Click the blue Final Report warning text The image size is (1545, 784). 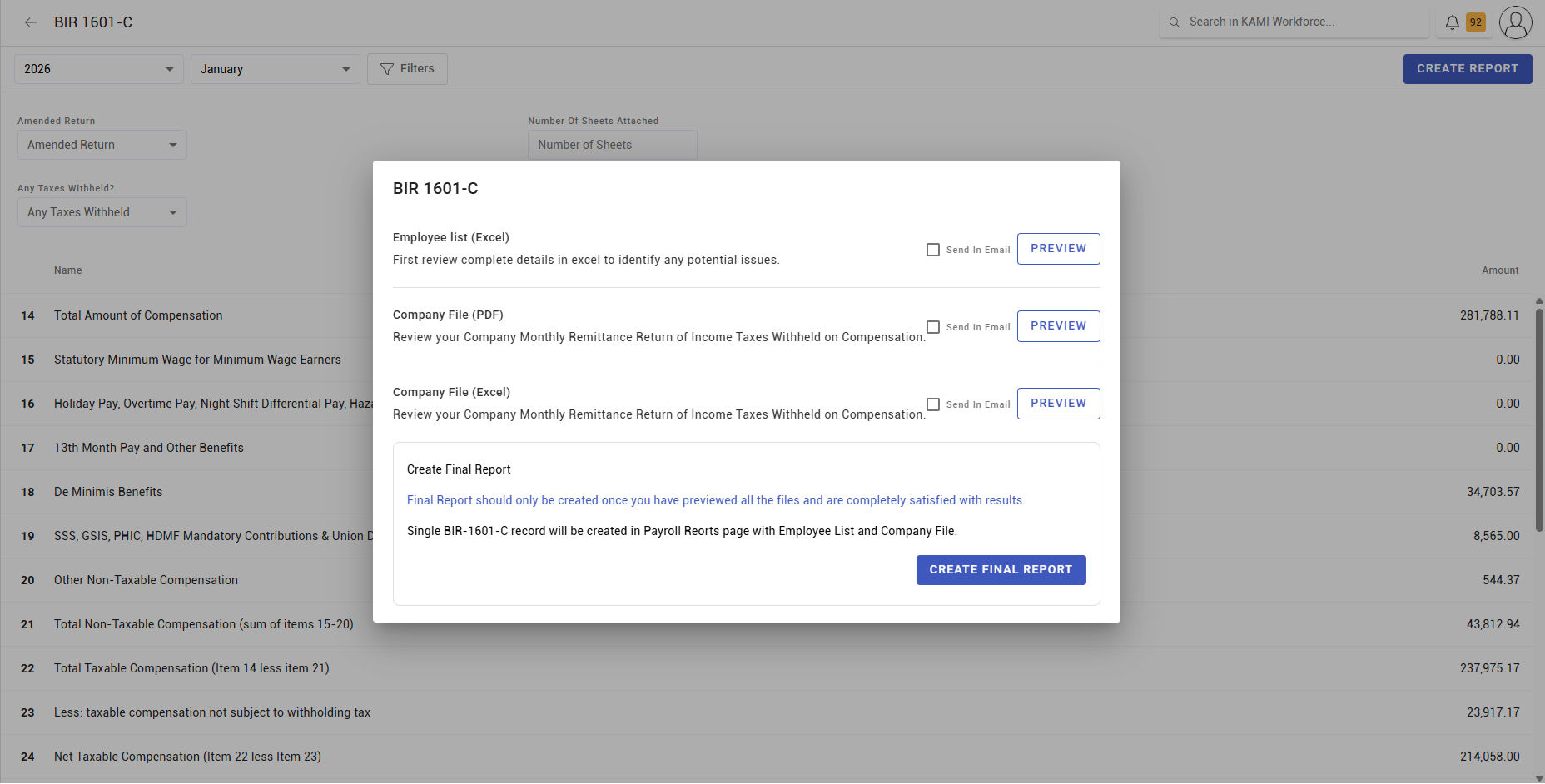pos(716,500)
